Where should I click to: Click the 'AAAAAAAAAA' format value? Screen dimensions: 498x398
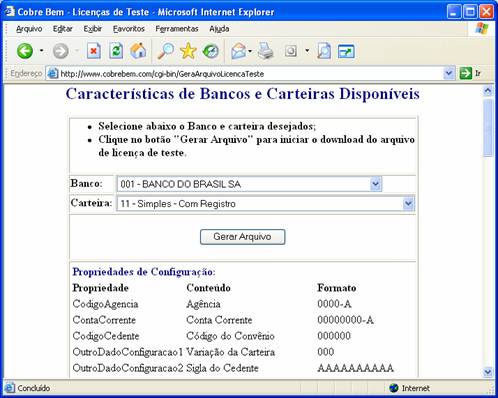pyautogui.click(x=355, y=368)
